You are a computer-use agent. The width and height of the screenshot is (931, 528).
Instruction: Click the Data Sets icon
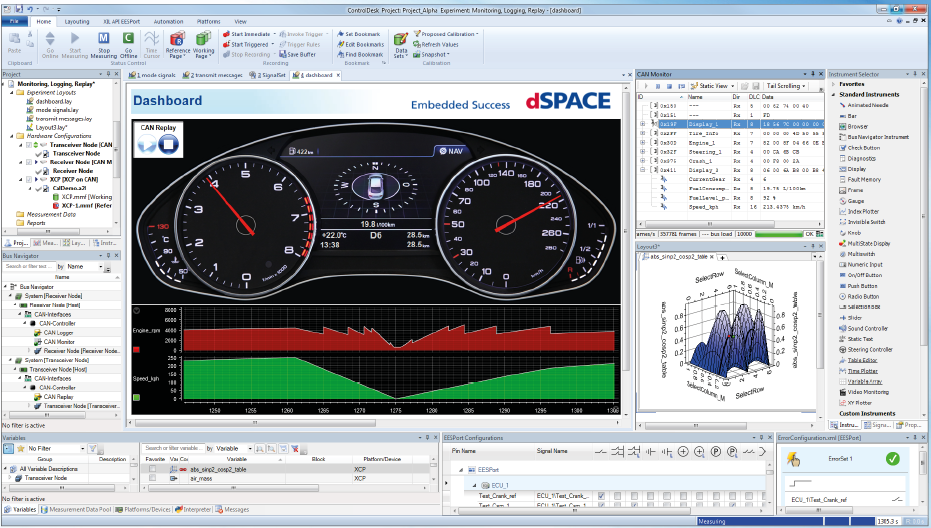point(401,39)
